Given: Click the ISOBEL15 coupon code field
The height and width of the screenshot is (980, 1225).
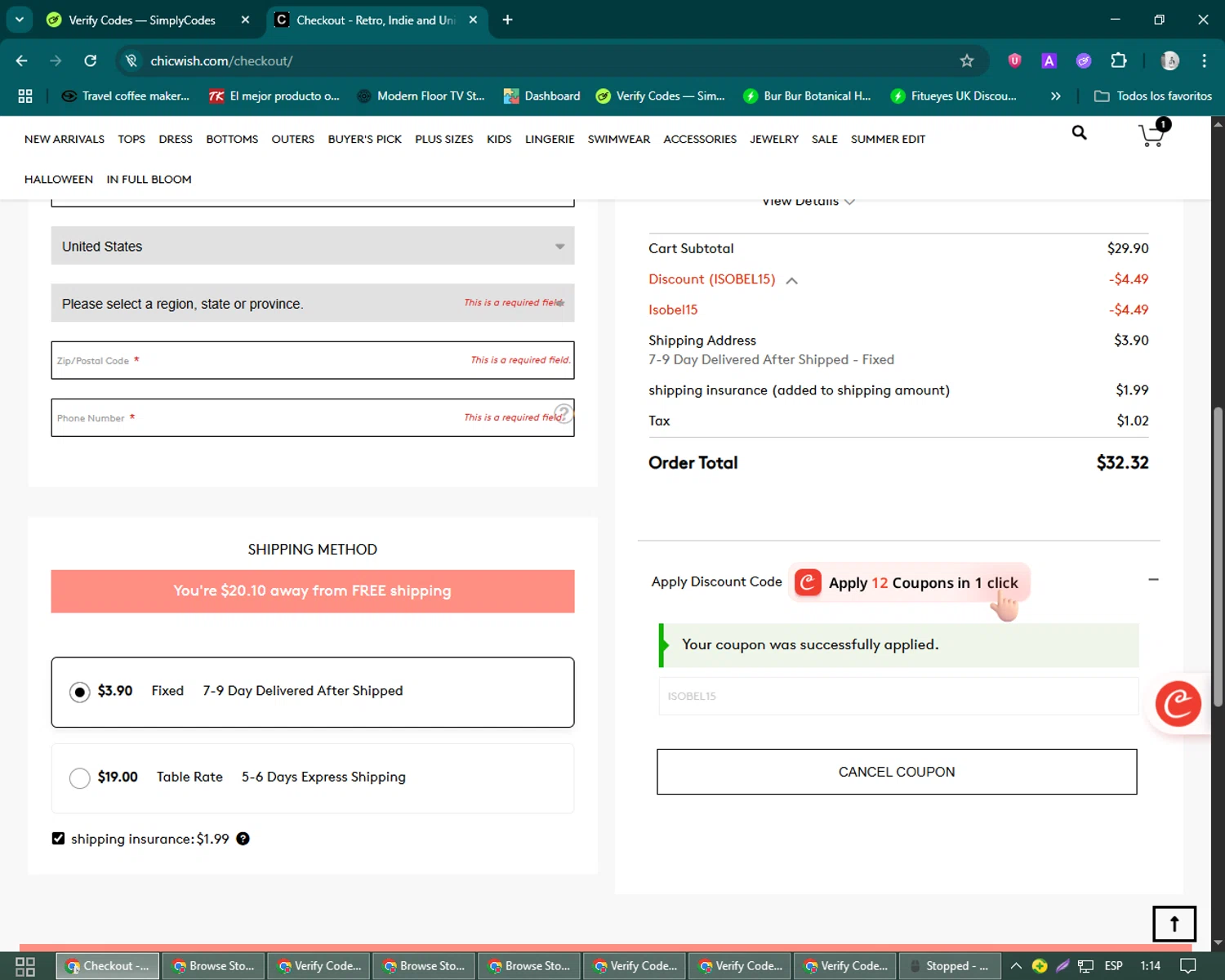Looking at the screenshot, I should point(898,696).
